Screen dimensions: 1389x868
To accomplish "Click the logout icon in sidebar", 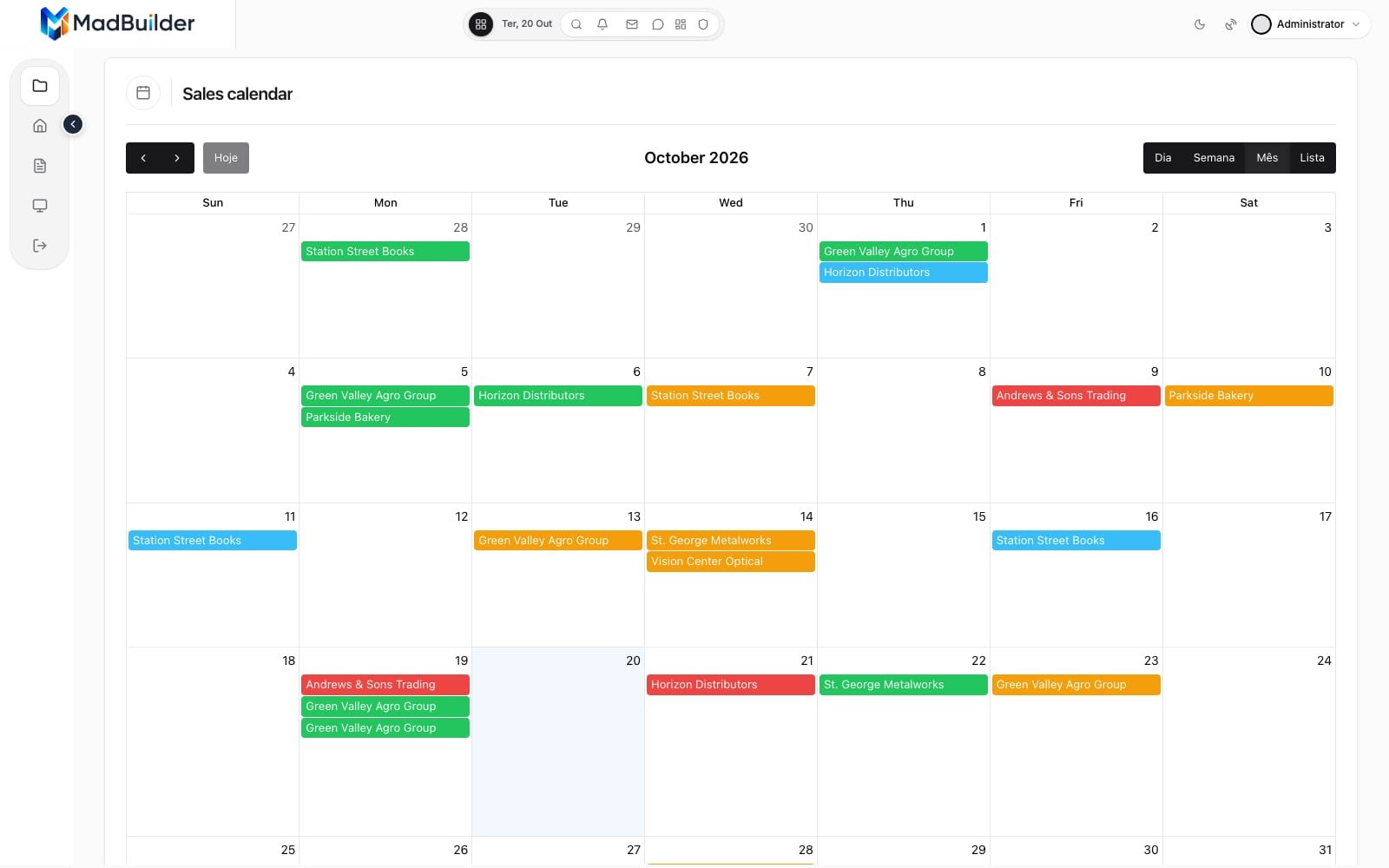I will coord(40,246).
